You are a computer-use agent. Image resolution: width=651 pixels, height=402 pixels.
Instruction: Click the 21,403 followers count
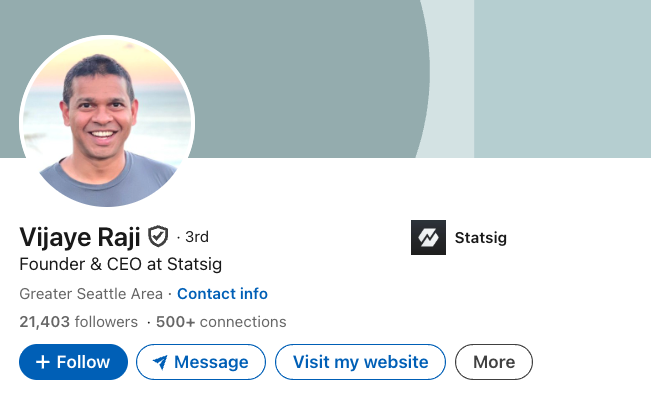78,322
